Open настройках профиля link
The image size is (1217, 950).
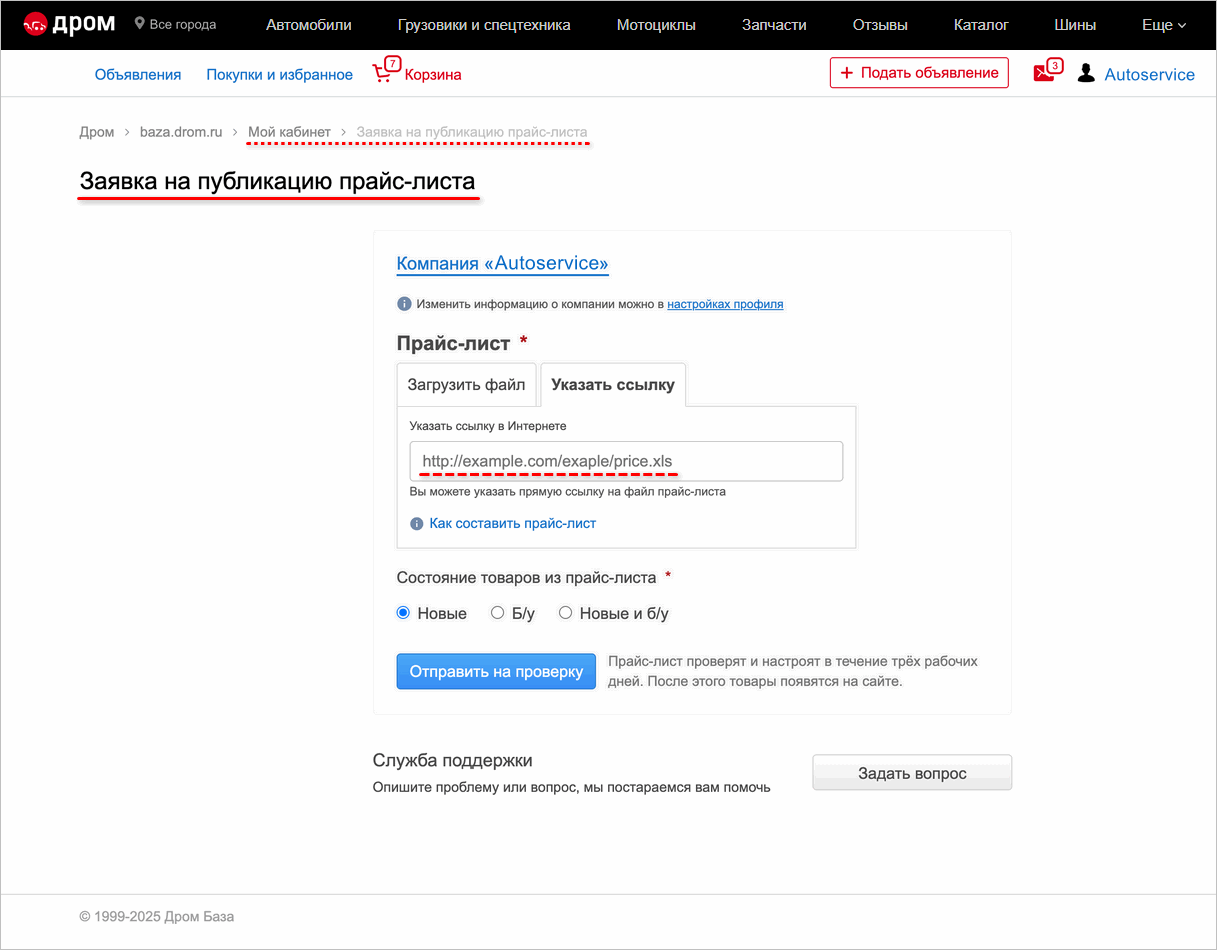click(x=725, y=304)
